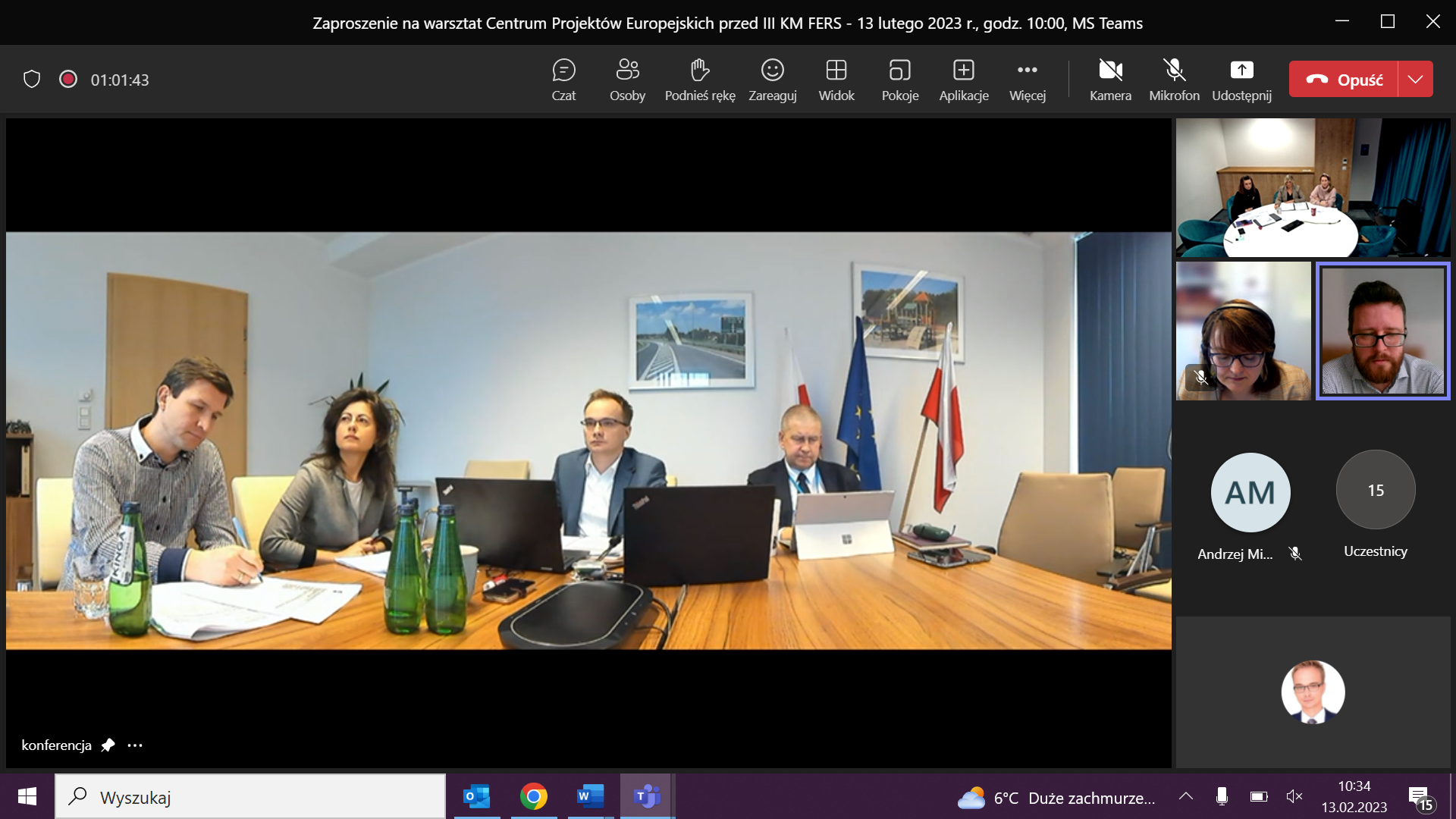Toggle the Kamera on
This screenshot has width=1456, height=819.
[x=1110, y=80]
